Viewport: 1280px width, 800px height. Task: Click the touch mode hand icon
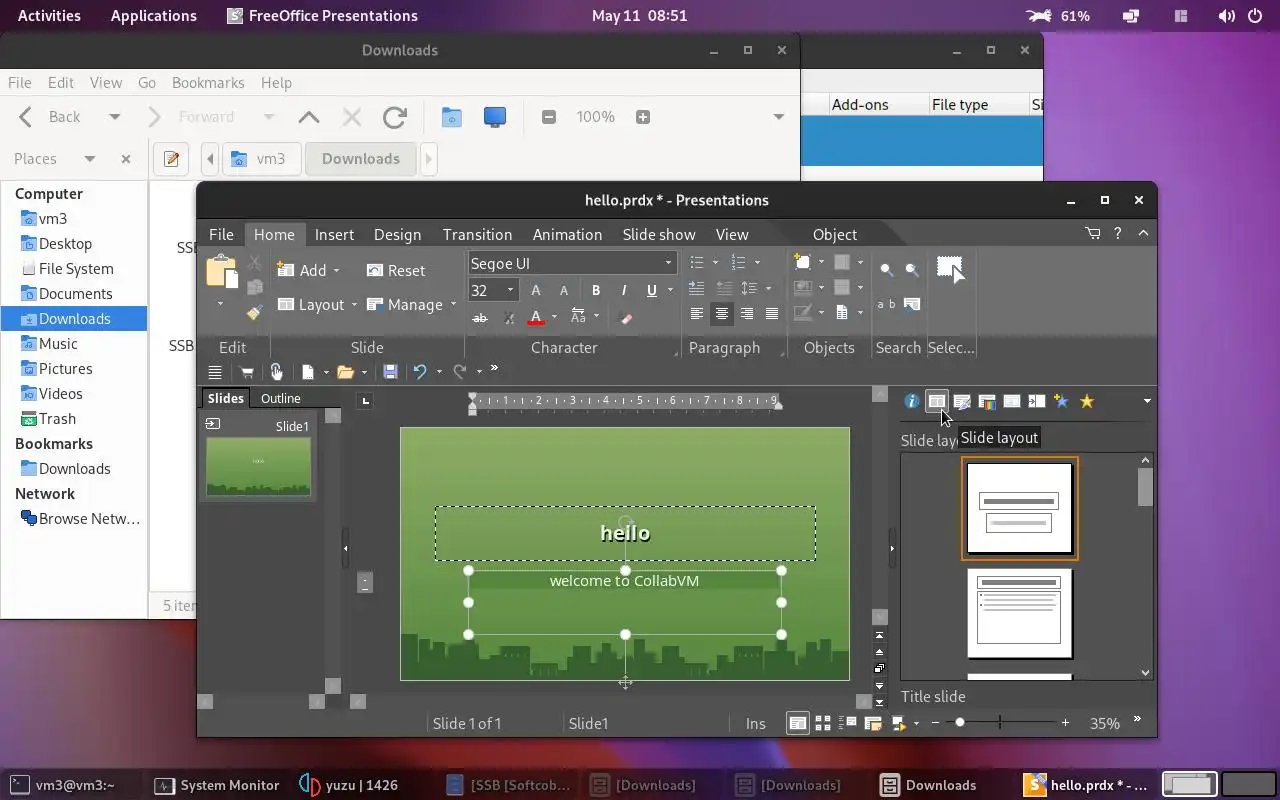[x=277, y=372]
